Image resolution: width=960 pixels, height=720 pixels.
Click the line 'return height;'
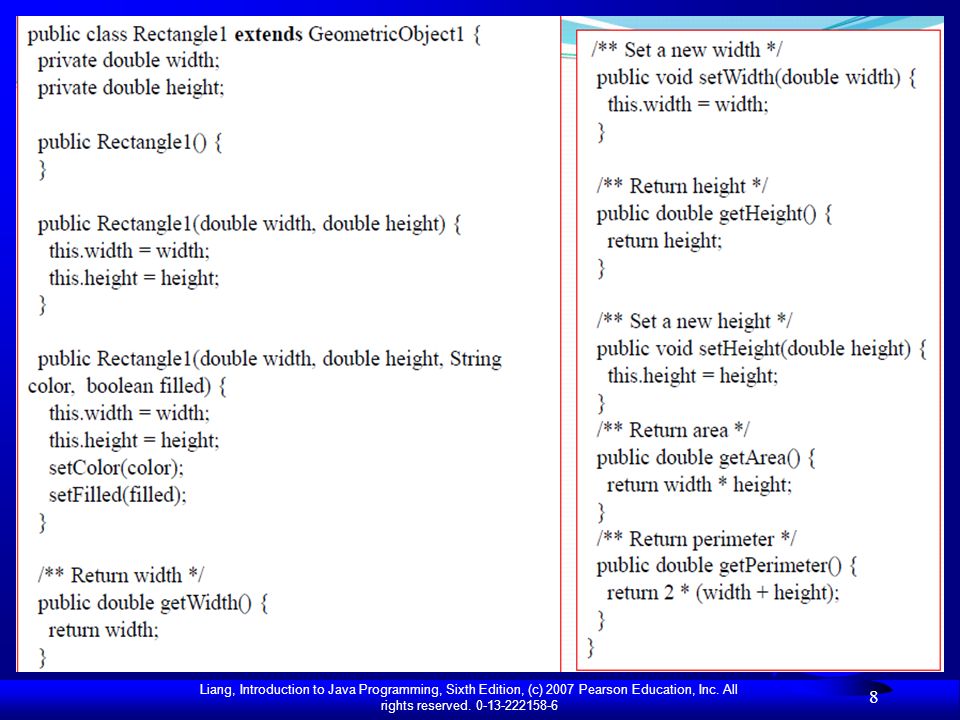pyautogui.click(x=665, y=241)
